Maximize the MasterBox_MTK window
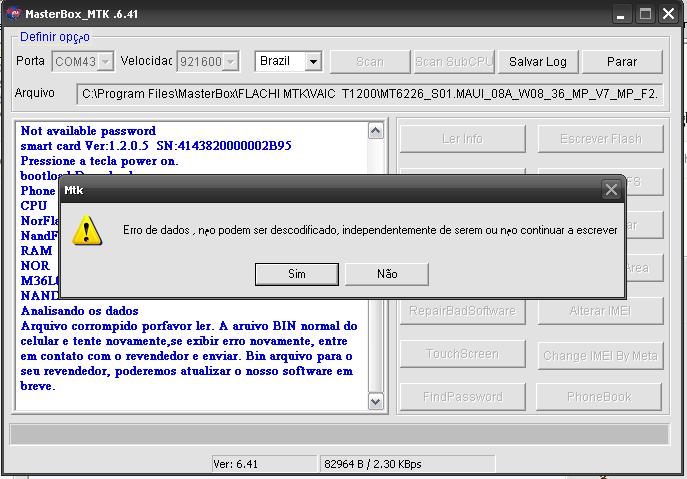 [645, 14]
